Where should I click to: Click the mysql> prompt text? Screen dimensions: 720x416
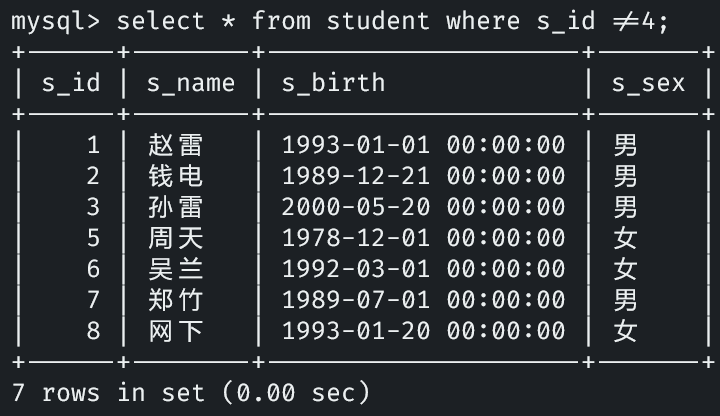55,21
